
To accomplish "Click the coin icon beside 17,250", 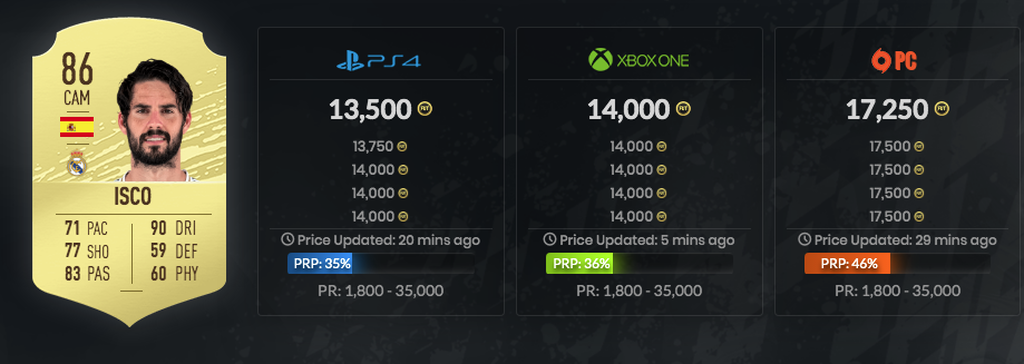I will coord(942,108).
